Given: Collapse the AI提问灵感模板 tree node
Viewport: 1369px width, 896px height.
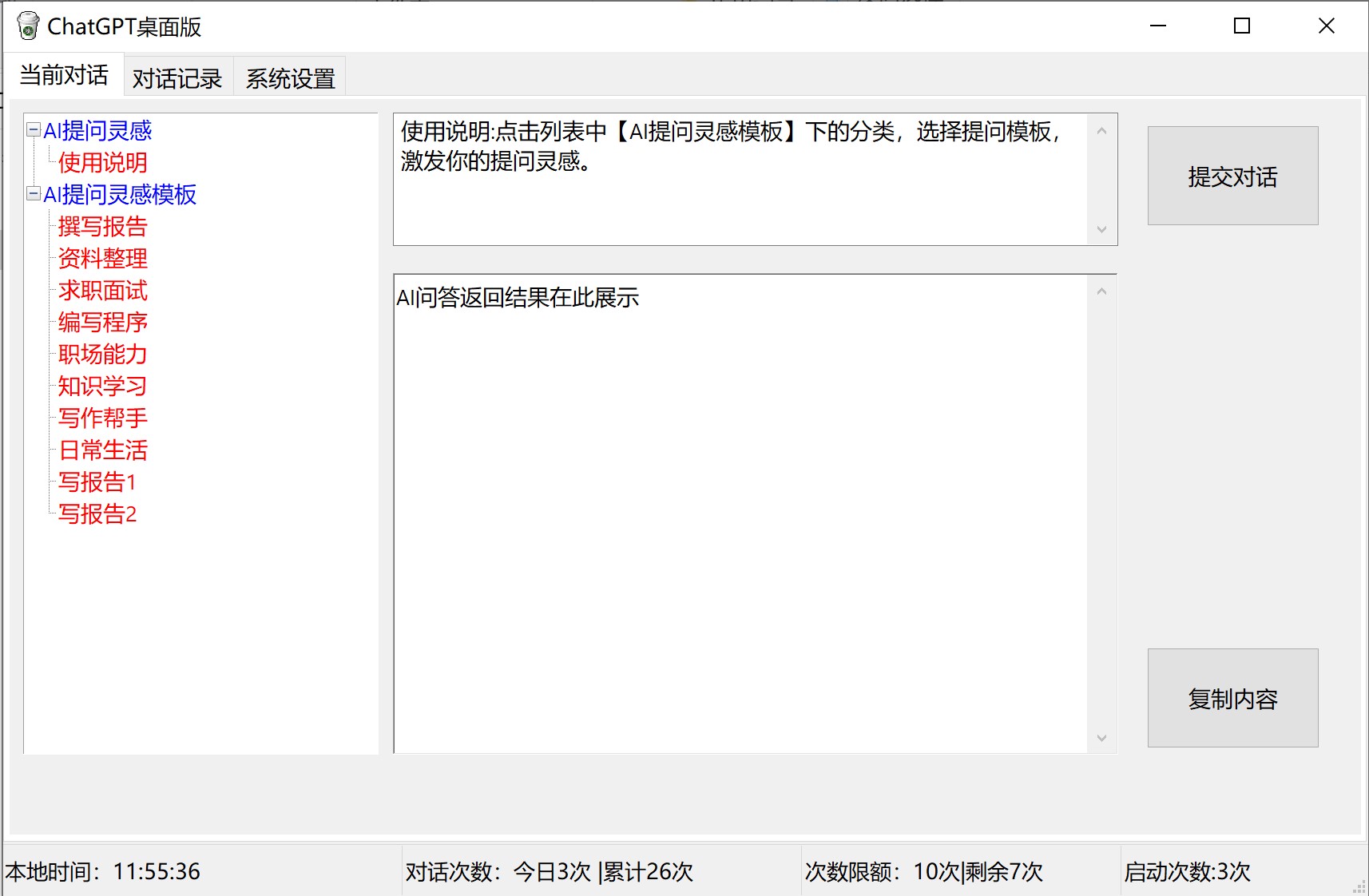Looking at the screenshot, I should [x=34, y=193].
